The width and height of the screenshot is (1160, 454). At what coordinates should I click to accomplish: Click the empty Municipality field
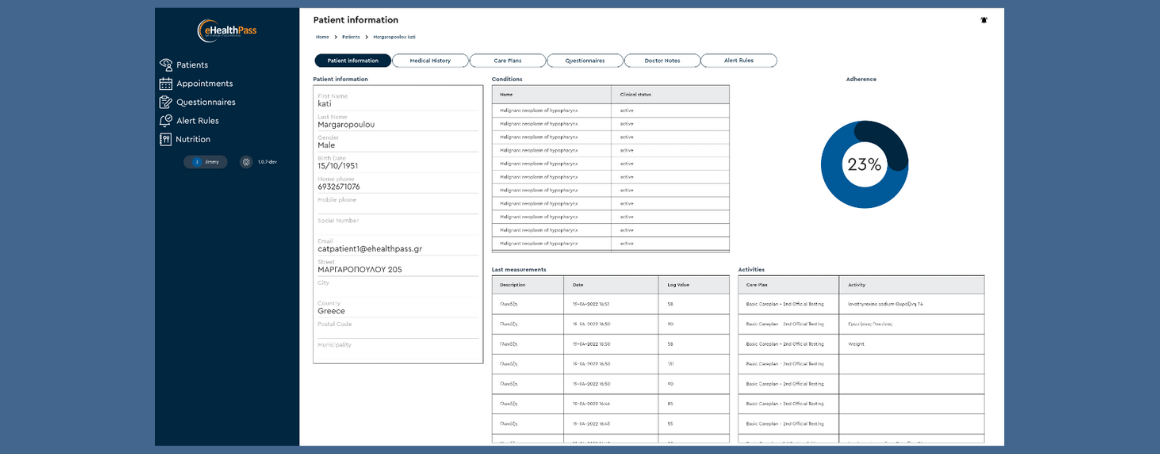click(398, 349)
